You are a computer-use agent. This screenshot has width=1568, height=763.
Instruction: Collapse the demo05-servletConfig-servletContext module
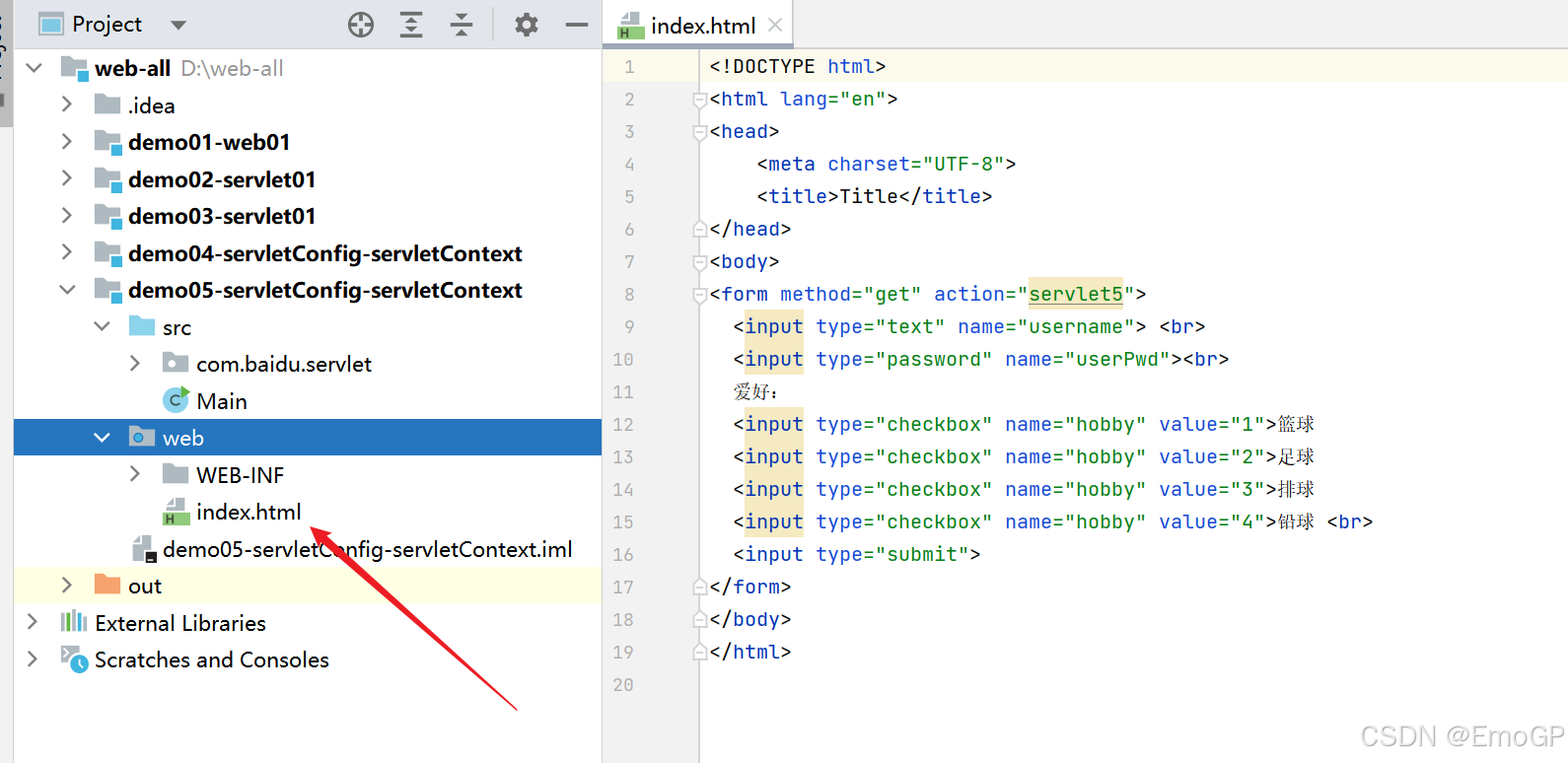67,290
